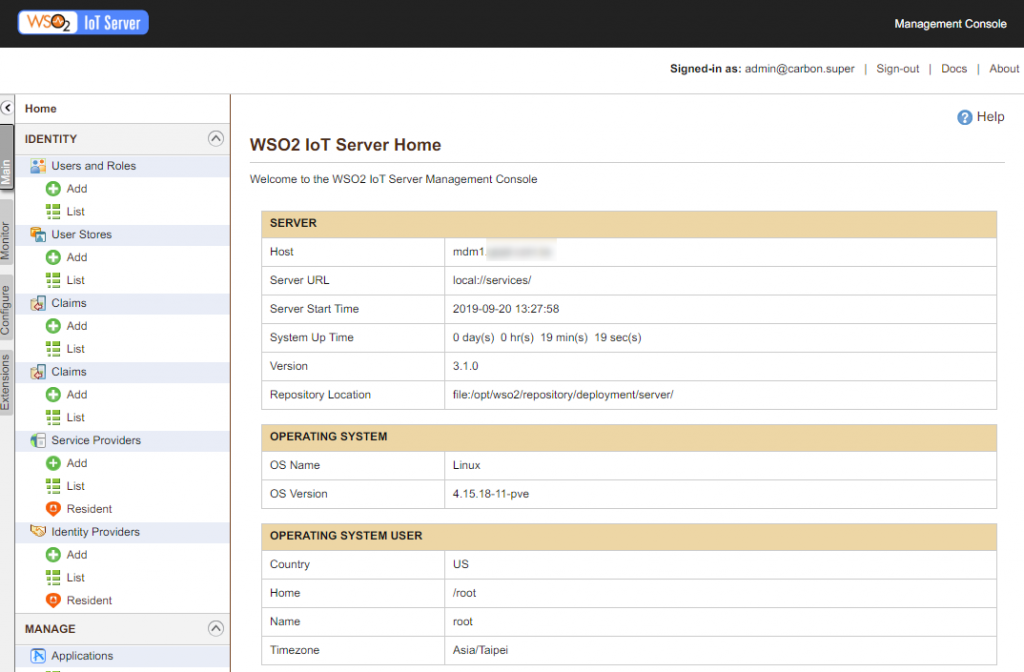Switch to the Configure vertical tab

6,309
